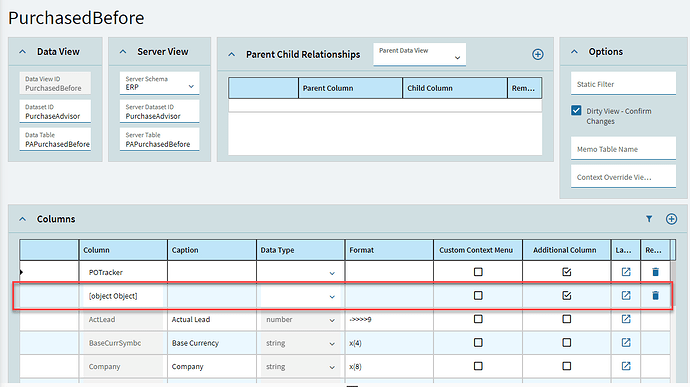
Task: Open Data Type dropdown for ActLead
Action: [x=300, y=320]
